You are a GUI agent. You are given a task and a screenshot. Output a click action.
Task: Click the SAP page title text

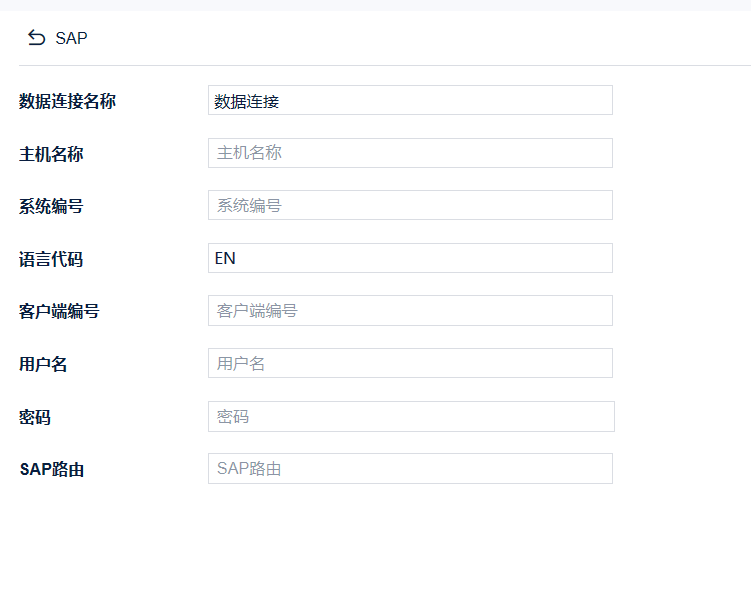coord(71,38)
